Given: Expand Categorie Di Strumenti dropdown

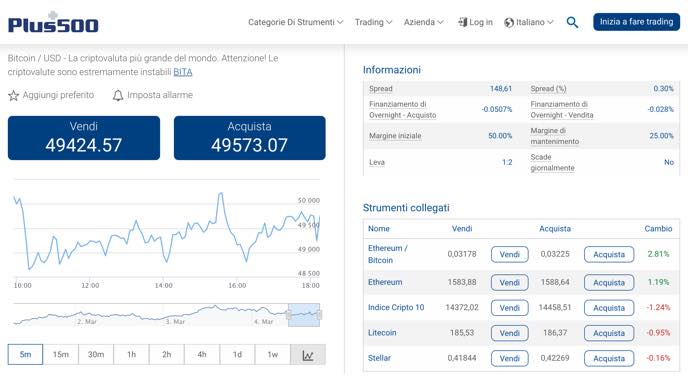Looking at the screenshot, I should point(295,22).
